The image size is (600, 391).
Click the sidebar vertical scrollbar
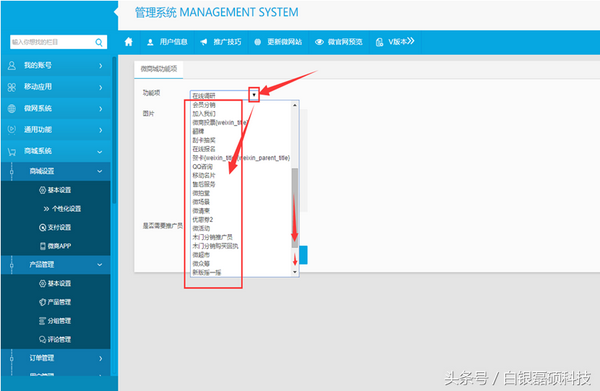[114, 130]
